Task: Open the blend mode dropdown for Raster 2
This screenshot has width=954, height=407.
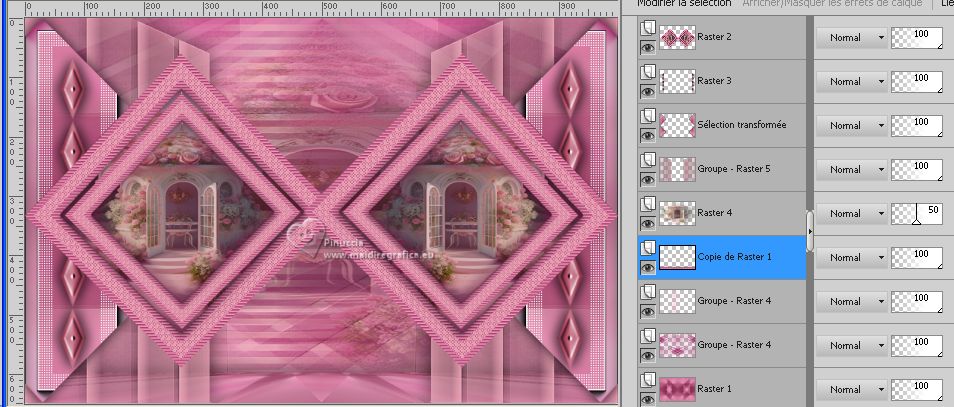Action: (851, 38)
